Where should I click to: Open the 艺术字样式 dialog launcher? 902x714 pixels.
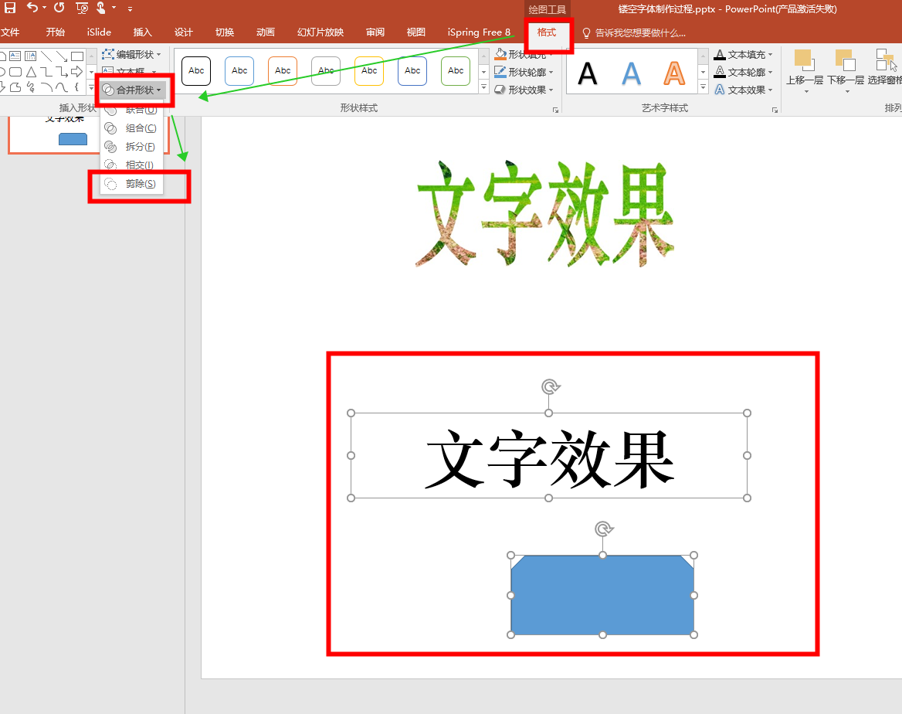pyautogui.click(x=775, y=109)
